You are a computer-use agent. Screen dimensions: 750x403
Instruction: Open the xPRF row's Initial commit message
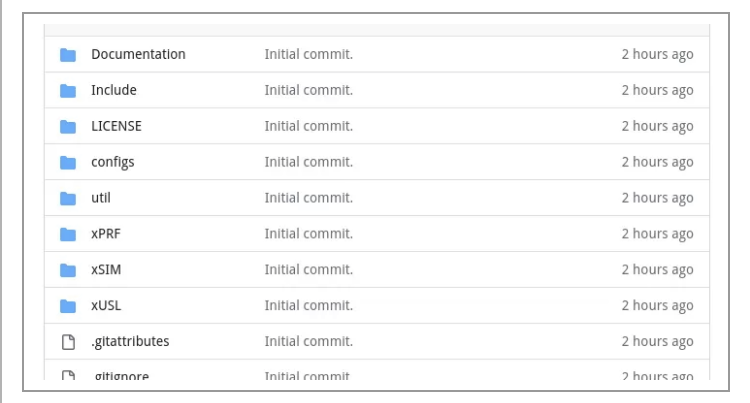coord(308,234)
